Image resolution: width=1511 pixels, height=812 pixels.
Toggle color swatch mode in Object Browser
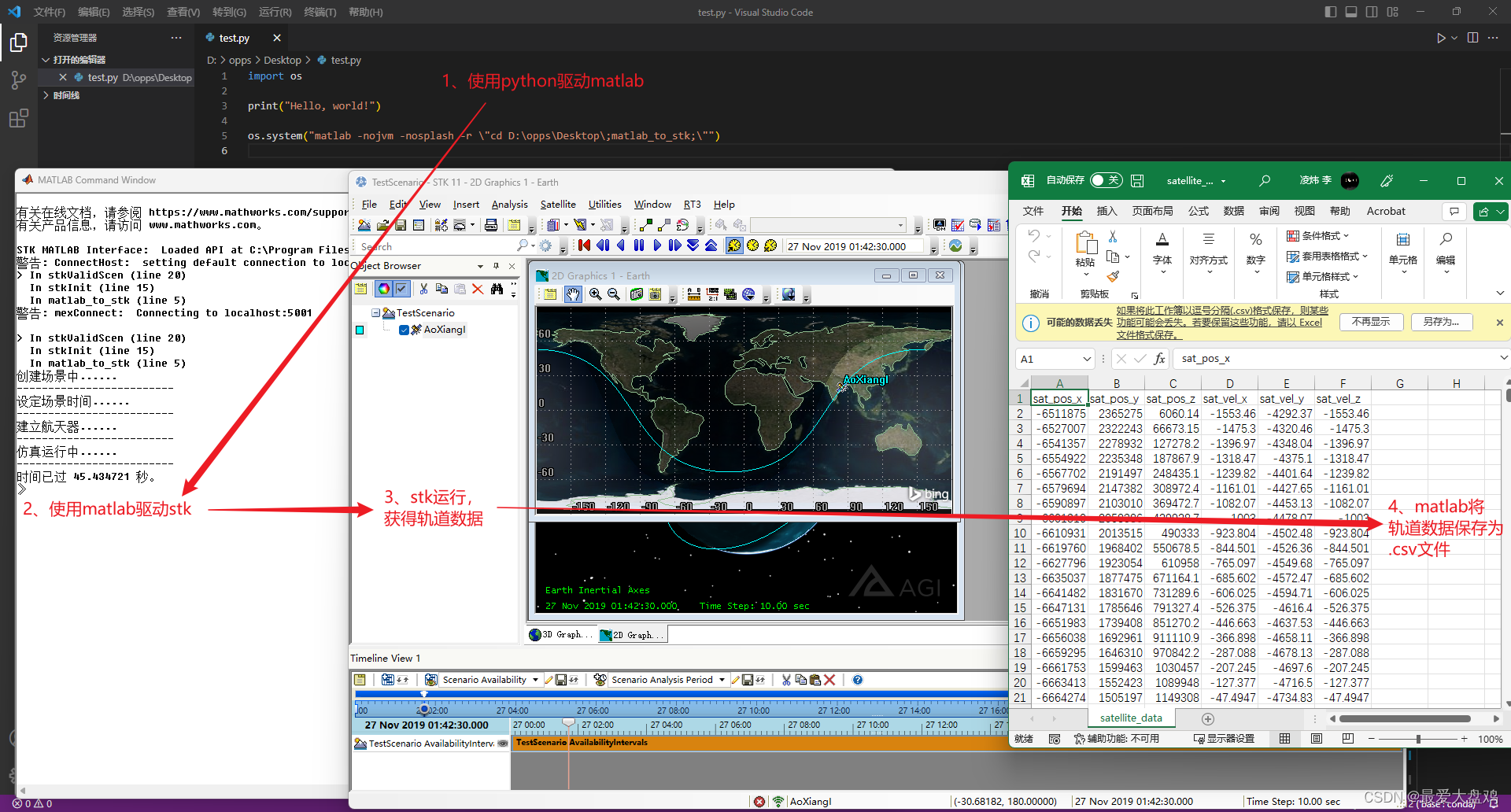[383, 289]
